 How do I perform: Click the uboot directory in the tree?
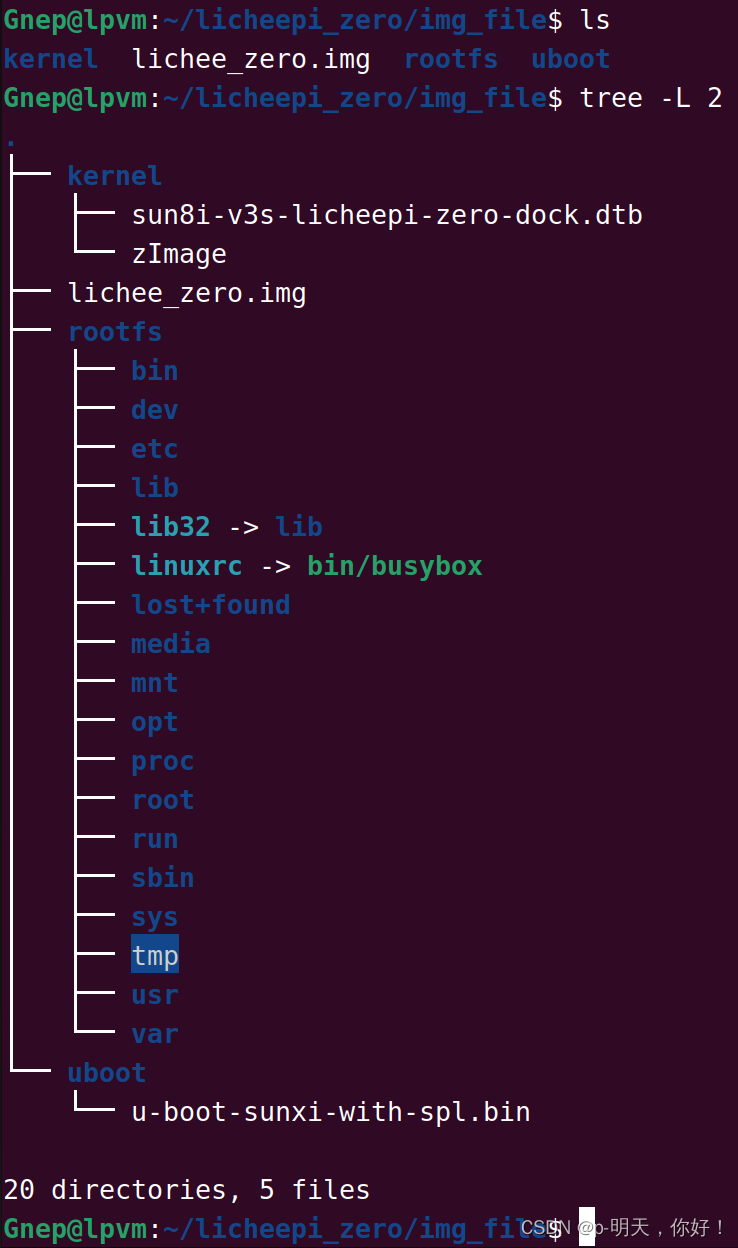coord(106,1073)
